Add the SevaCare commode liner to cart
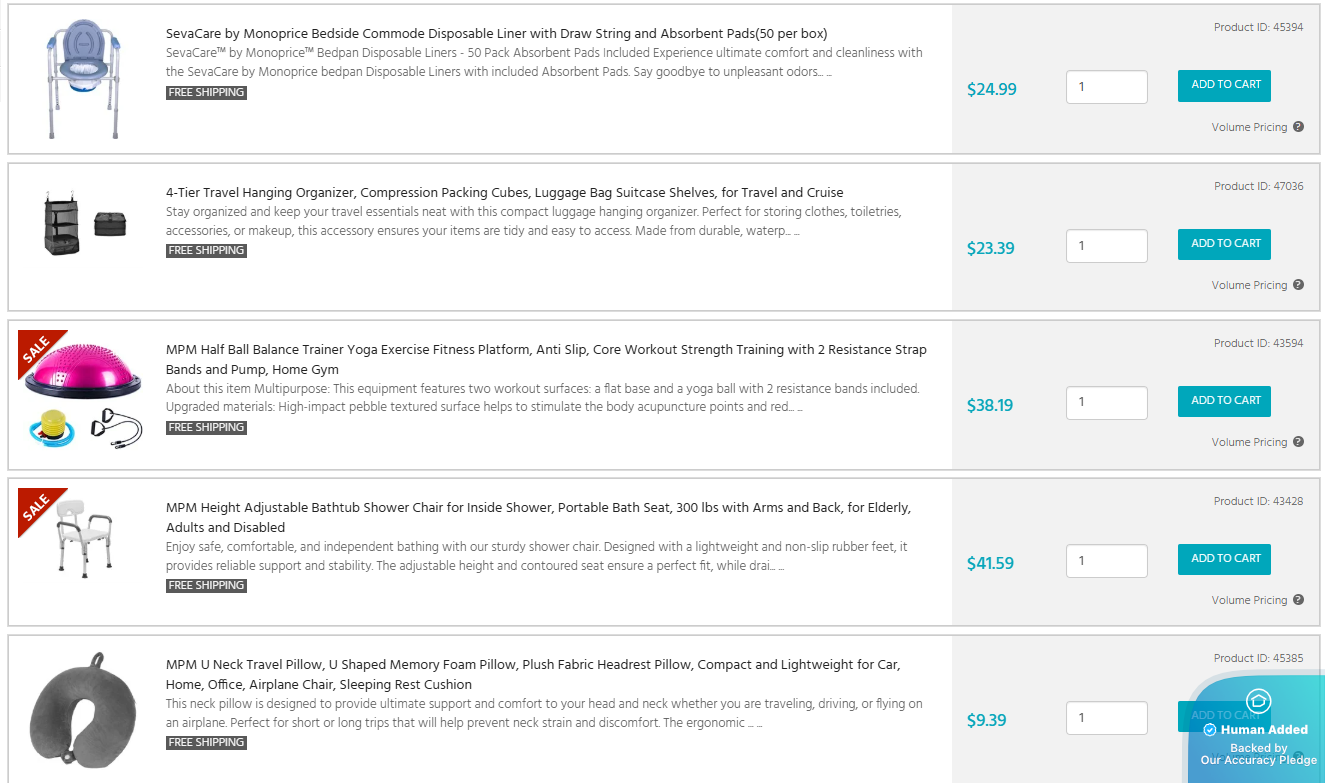Image resolution: width=1325 pixels, height=783 pixels. click(x=1224, y=85)
